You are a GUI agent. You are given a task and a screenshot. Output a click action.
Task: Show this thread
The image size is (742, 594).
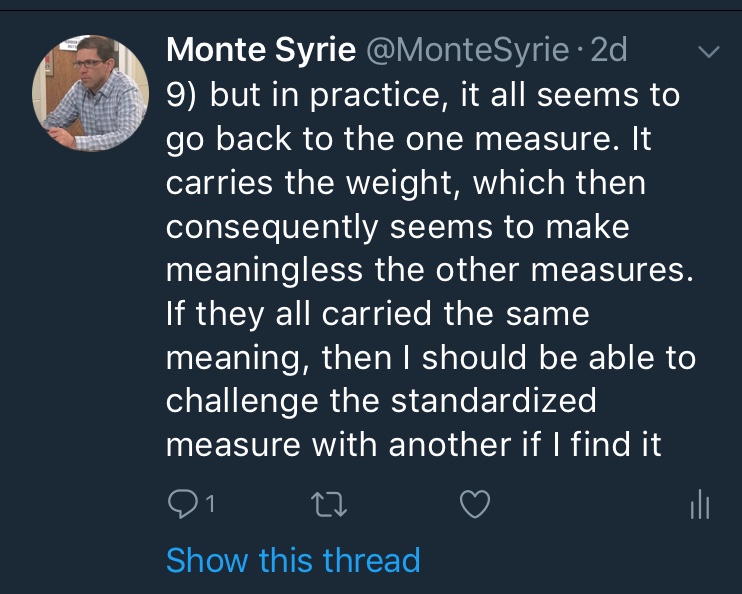pyautogui.click(x=292, y=560)
